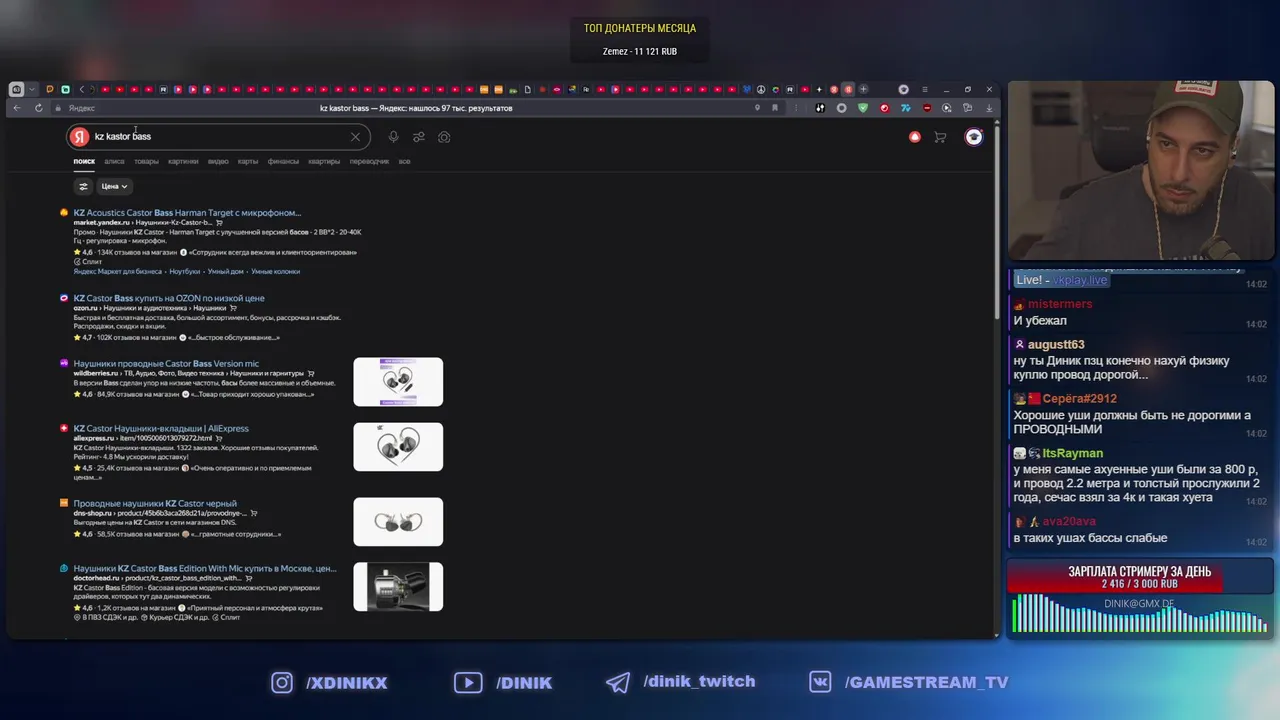
Task: Click the VK icon beside /GAMESTREAM_TV
Action: tap(821, 682)
